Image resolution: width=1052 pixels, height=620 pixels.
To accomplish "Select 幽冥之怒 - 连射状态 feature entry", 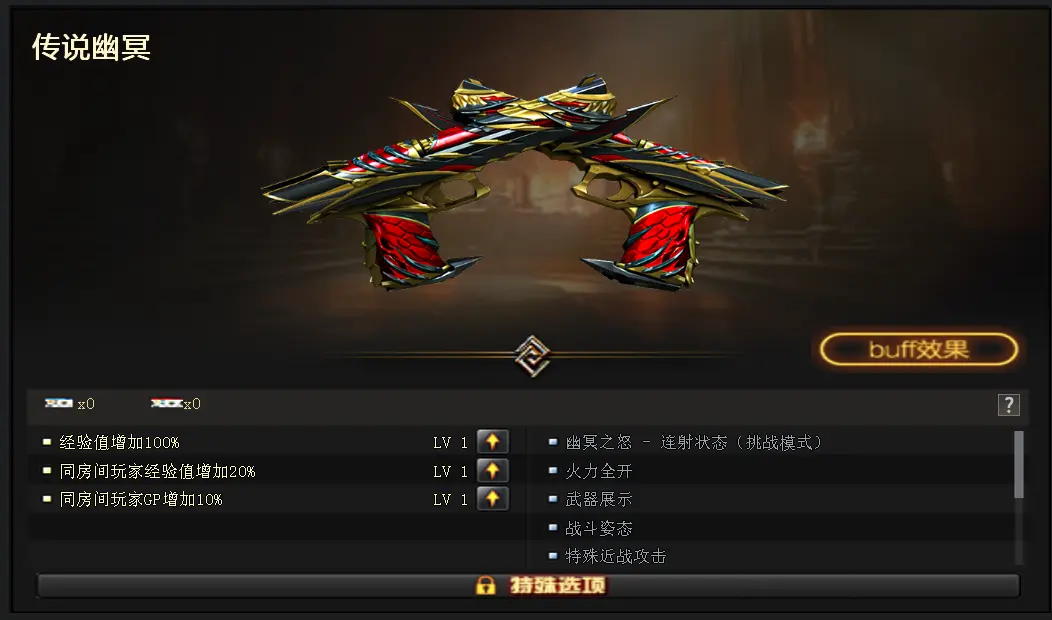I will coord(693,442).
